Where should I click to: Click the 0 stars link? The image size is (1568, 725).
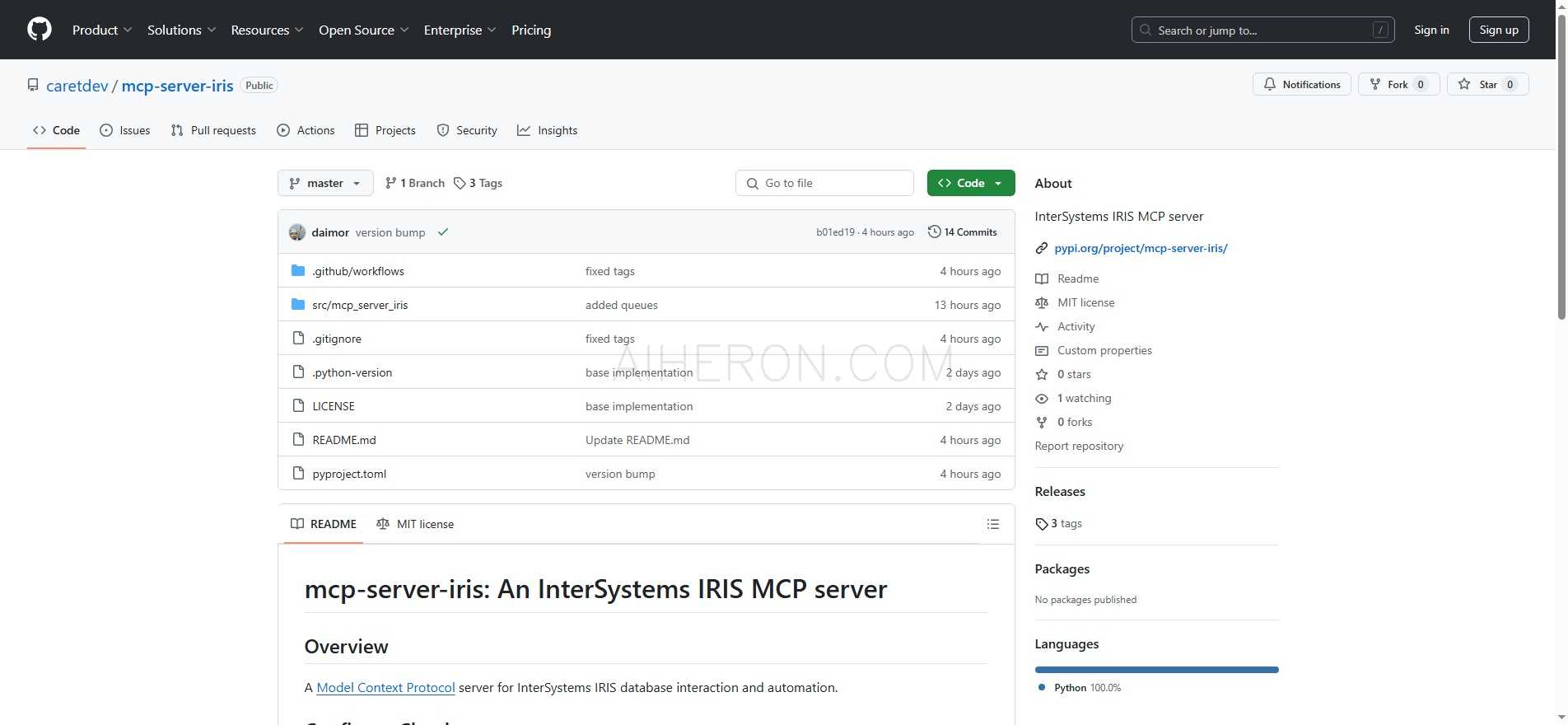click(1074, 374)
